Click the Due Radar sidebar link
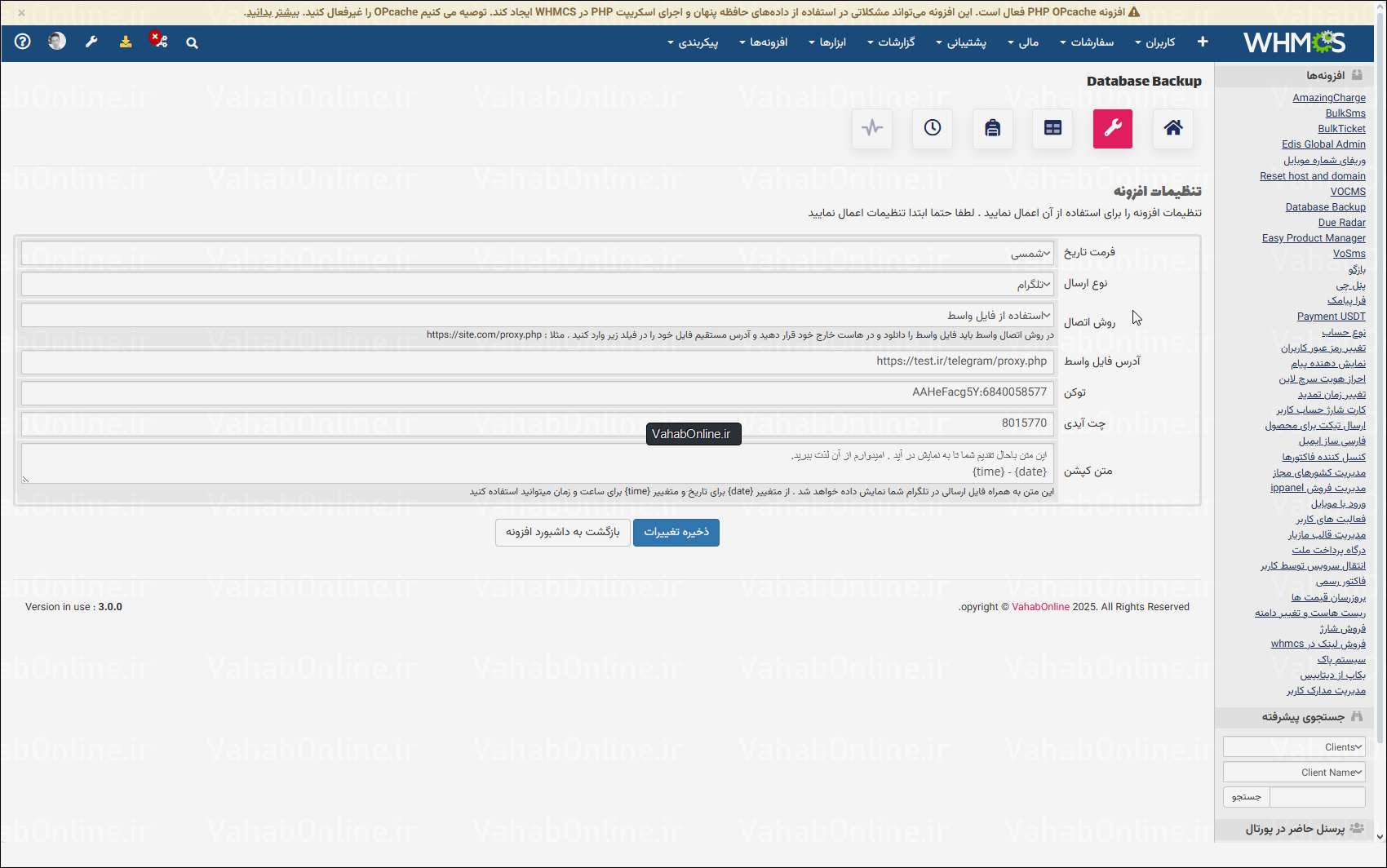Screen dimensions: 1387x868 coord(1341,223)
